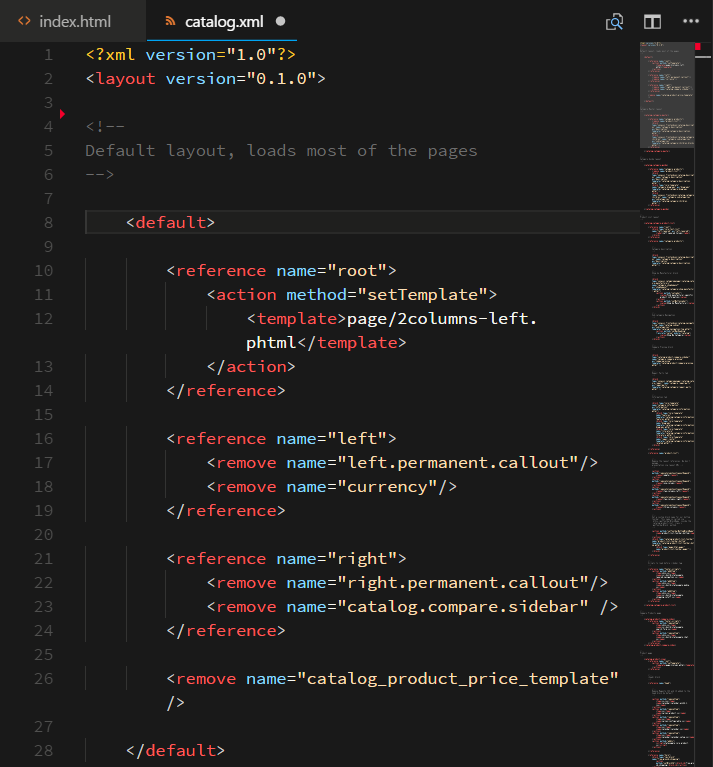This screenshot has height=767, width=713.
Task: Click remove name="currency" line
Action: 332,486
